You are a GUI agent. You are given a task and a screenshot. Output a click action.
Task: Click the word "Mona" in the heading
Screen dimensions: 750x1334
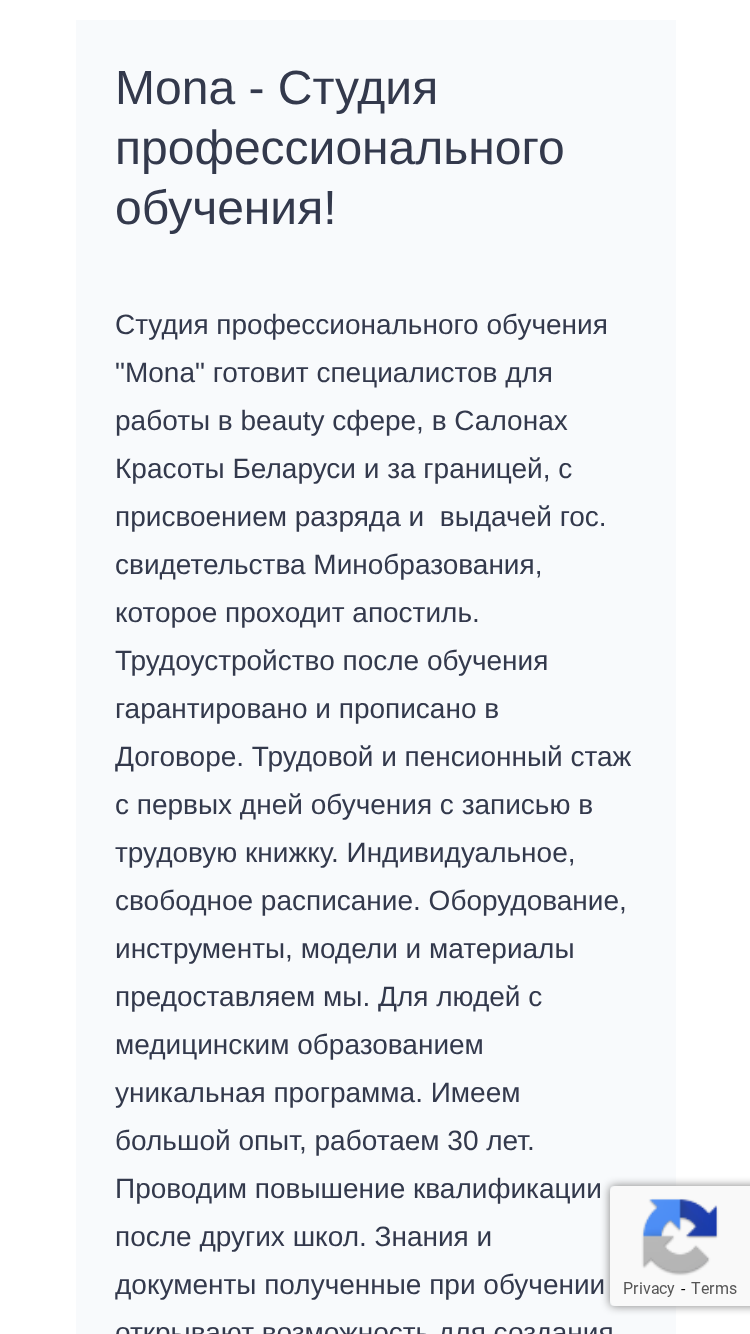175,88
